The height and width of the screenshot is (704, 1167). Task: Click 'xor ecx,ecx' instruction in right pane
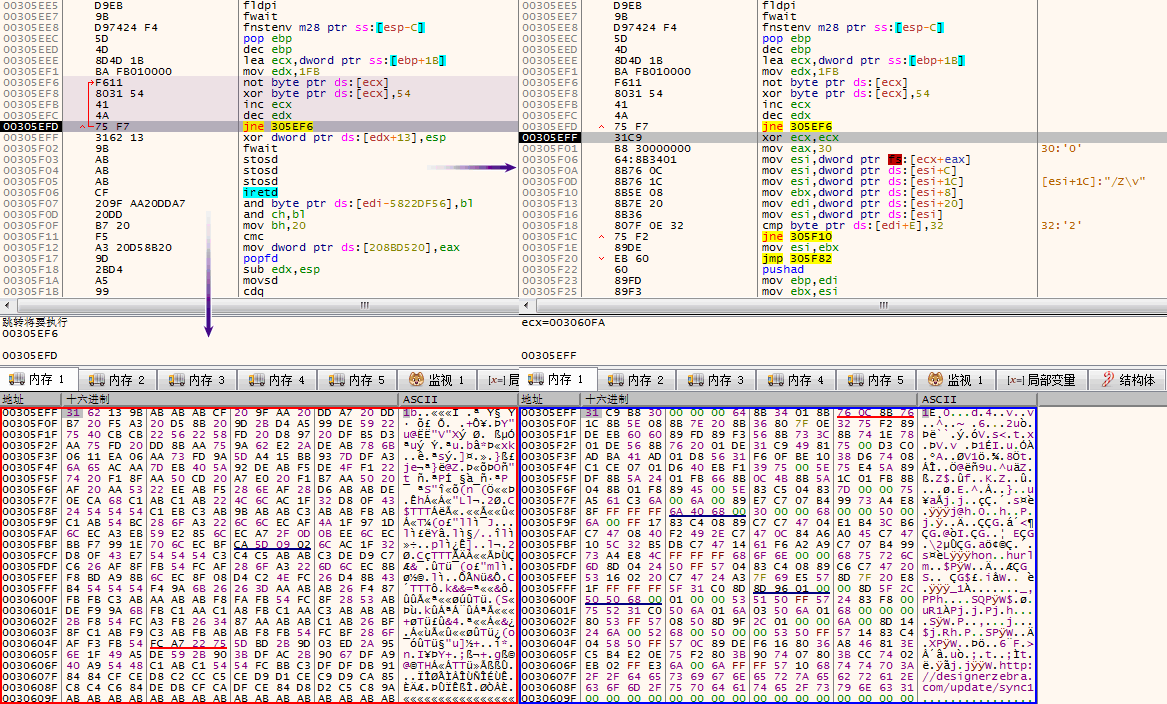pyautogui.click(x=800, y=138)
